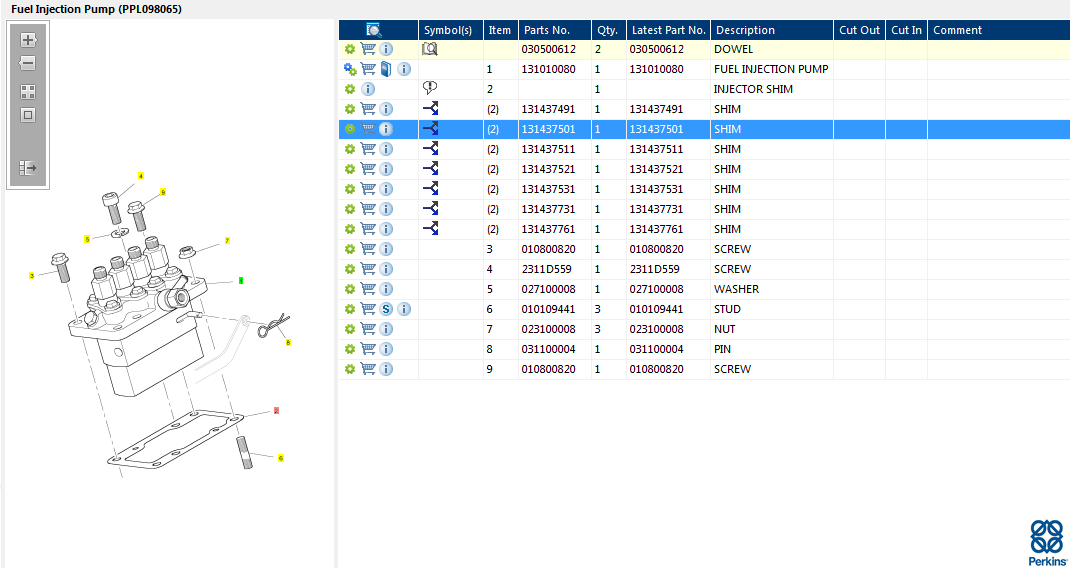Click the list export arrow icon
The height and width of the screenshot is (568, 1070).
point(28,168)
